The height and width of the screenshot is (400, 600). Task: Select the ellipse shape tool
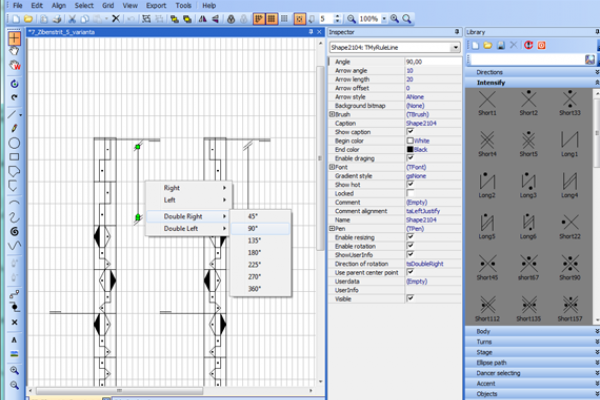(14, 142)
